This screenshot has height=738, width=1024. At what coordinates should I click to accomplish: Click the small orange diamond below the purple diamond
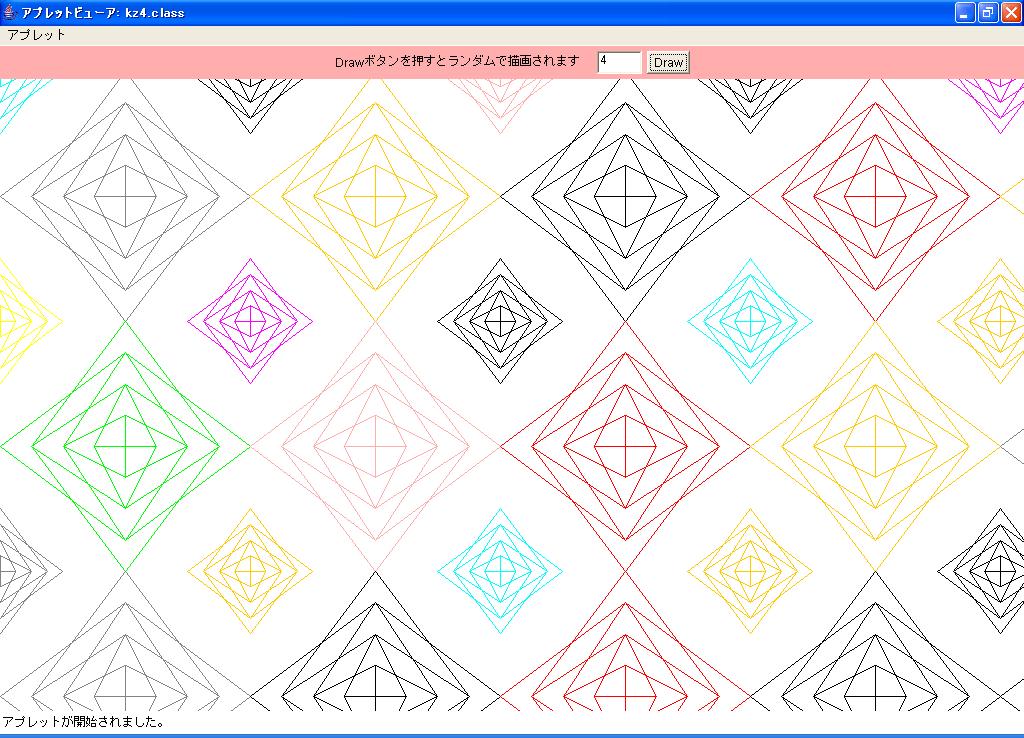pos(250,571)
